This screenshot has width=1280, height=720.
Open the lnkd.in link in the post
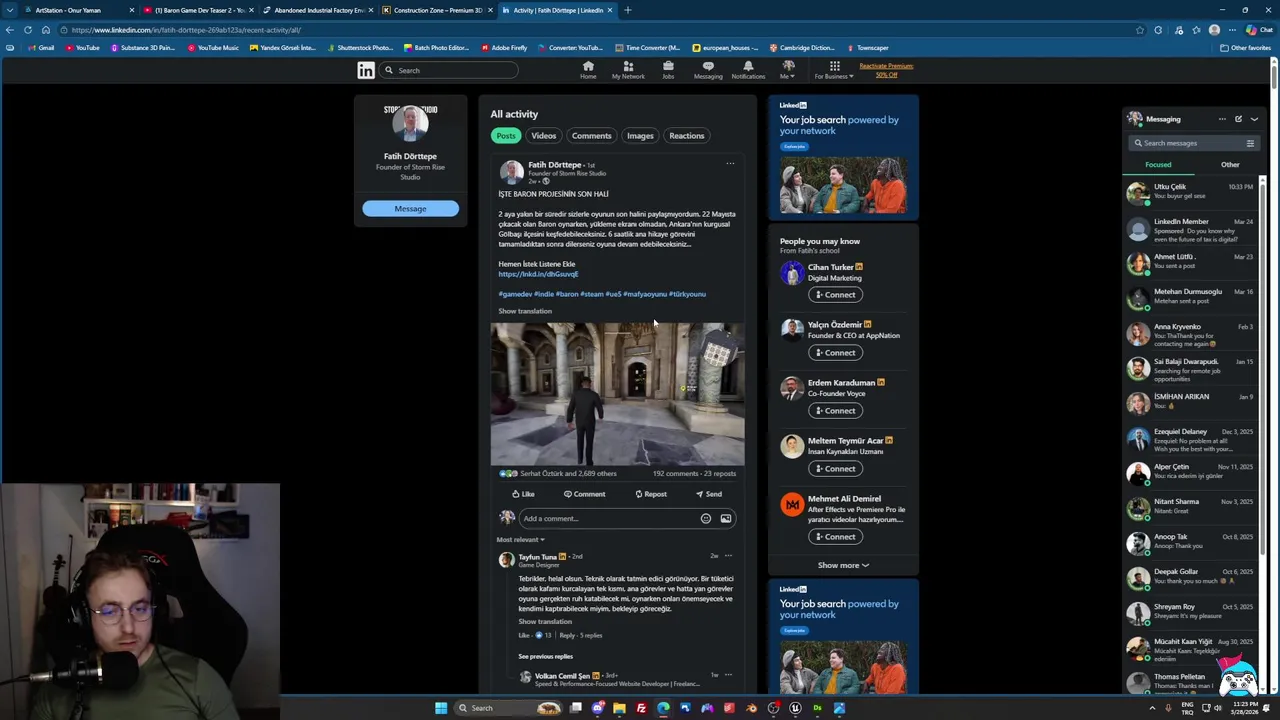click(x=538, y=274)
